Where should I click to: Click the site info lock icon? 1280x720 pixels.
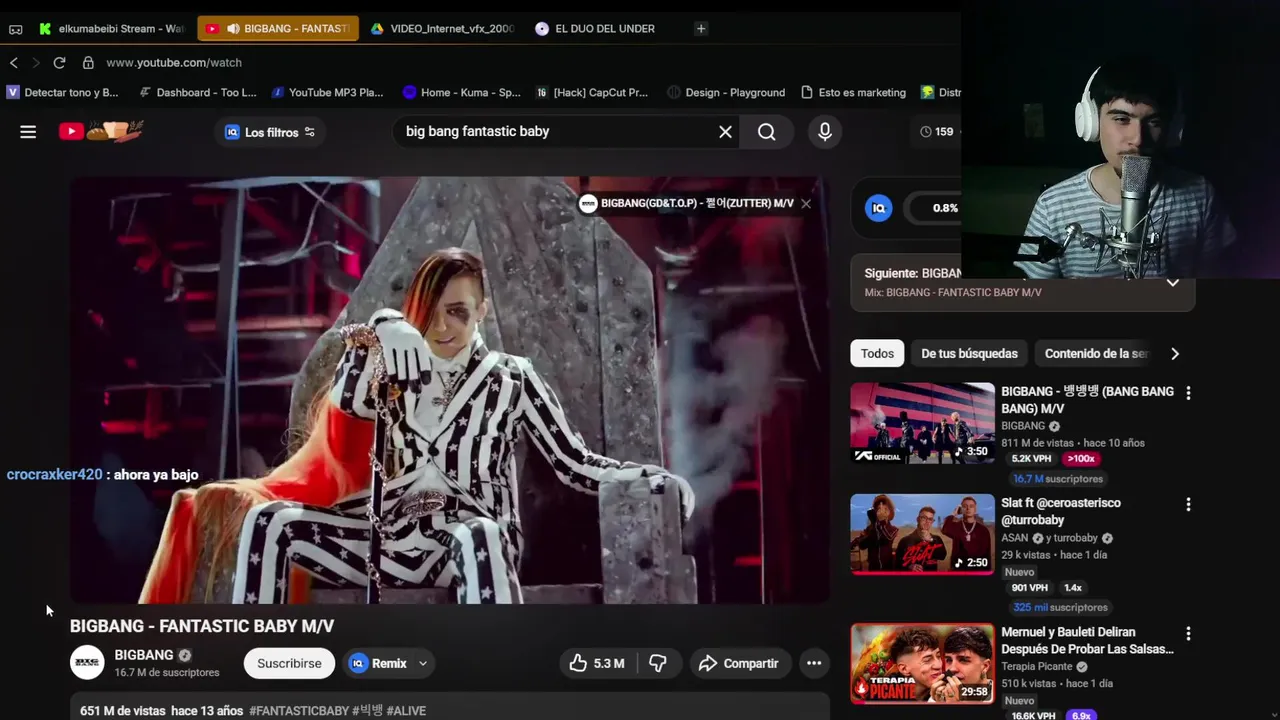click(x=88, y=62)
